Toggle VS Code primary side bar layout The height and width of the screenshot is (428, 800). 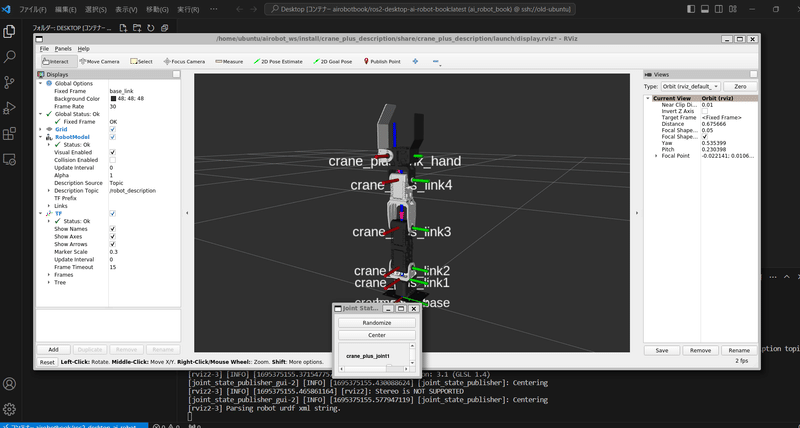(691, 9)
